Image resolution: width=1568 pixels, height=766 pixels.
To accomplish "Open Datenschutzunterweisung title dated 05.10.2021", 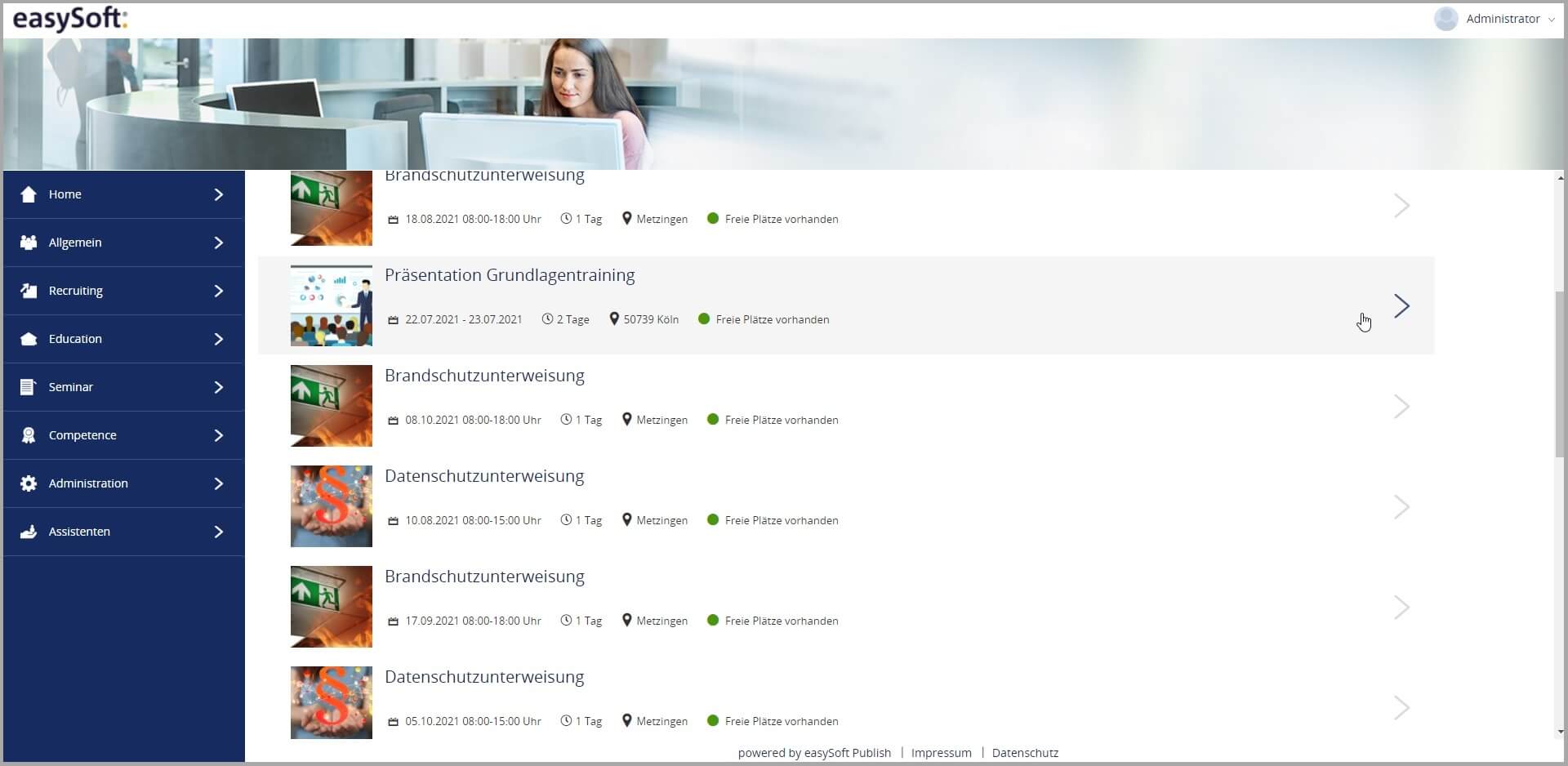I will coord(484,677).
